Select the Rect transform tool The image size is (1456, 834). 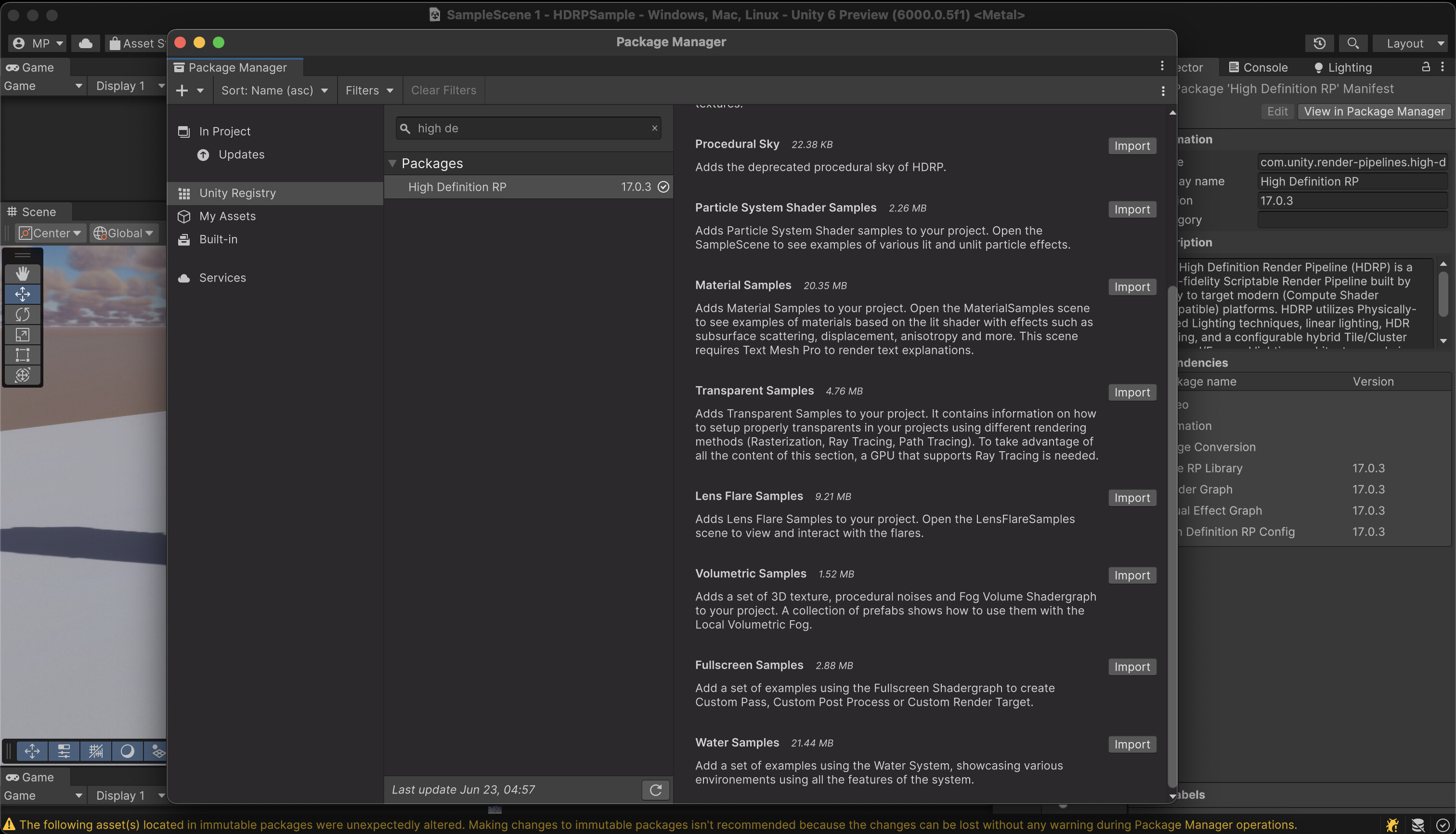tap(23, 355)
